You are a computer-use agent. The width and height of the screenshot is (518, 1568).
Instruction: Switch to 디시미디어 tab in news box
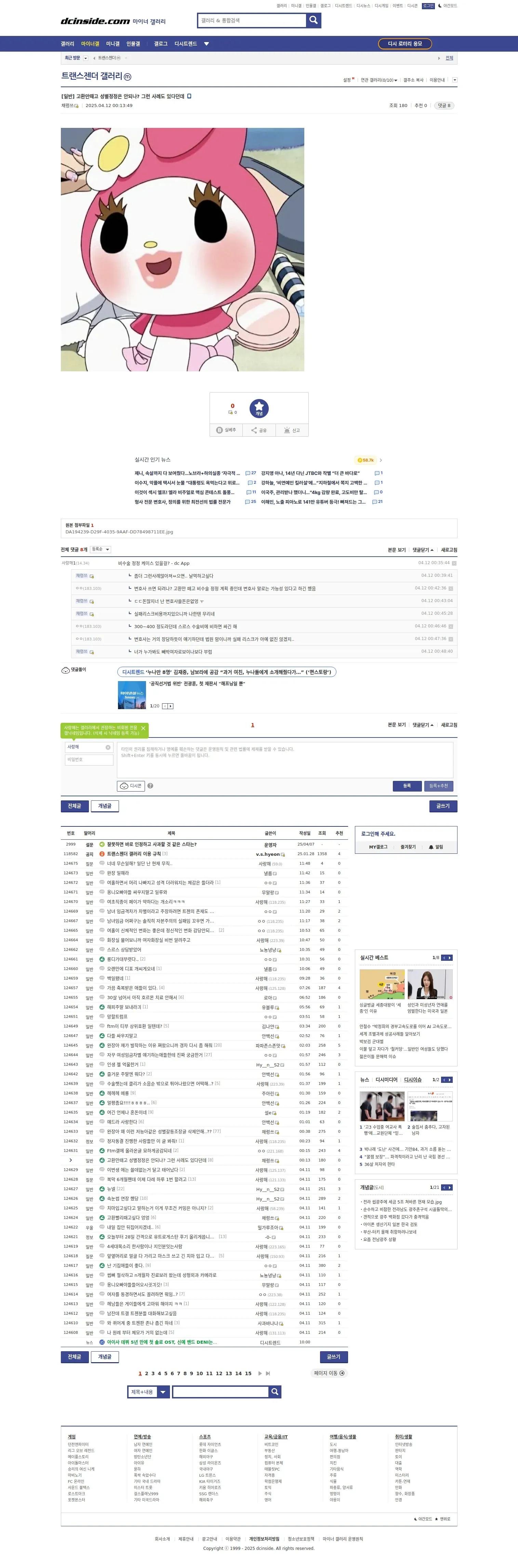(386, 1080)
